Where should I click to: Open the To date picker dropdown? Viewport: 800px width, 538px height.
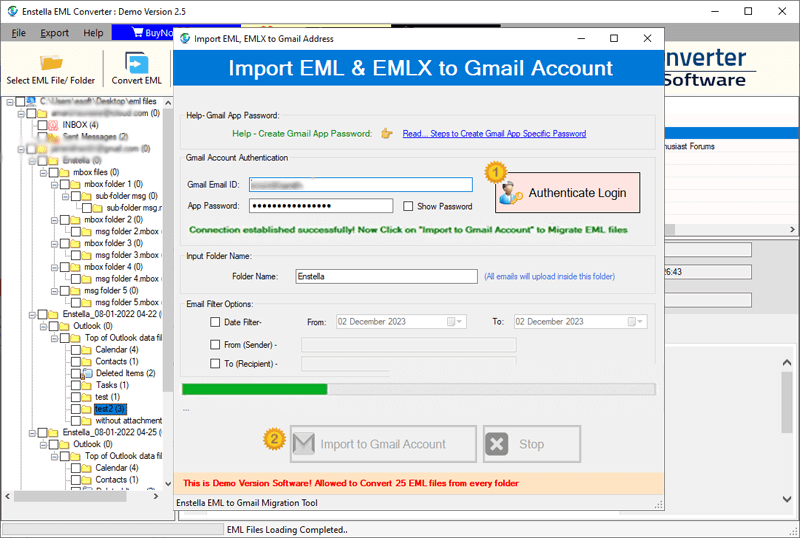tap(636, 322)
